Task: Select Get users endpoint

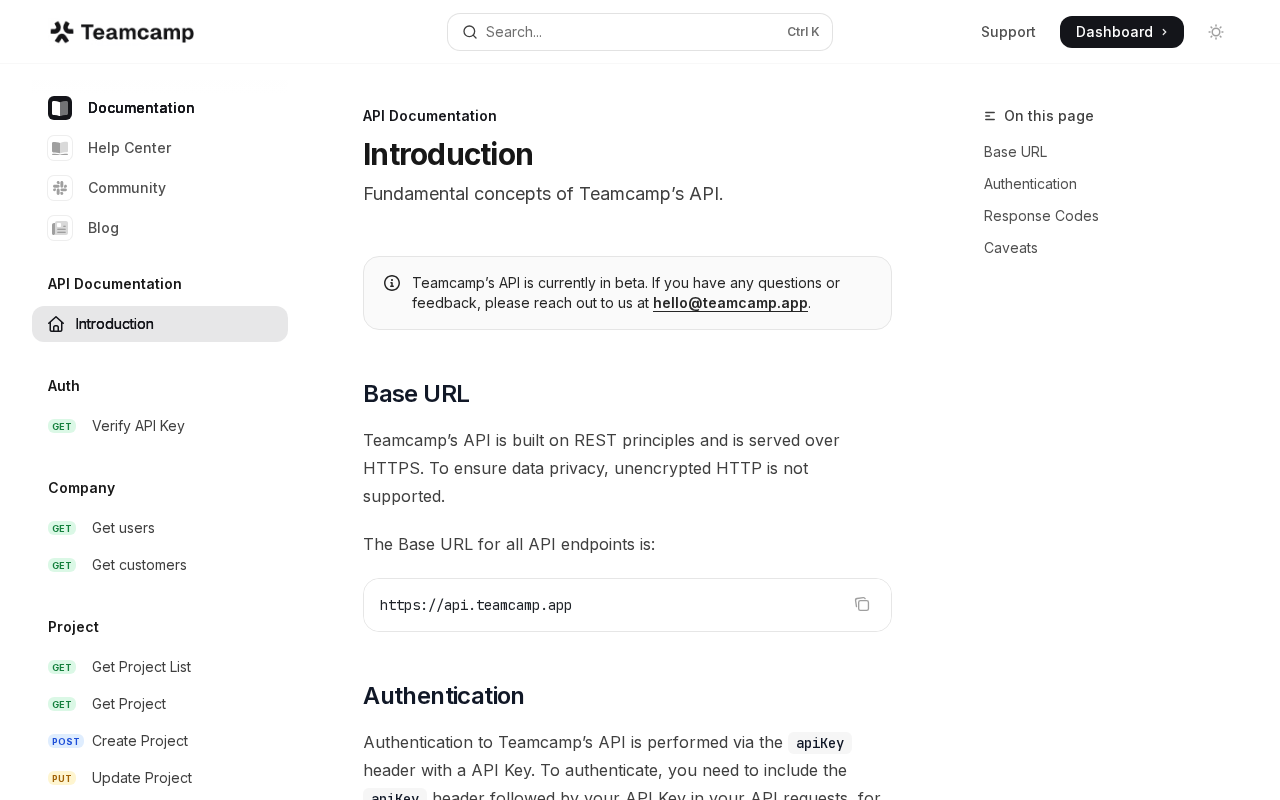Action: 123,528
